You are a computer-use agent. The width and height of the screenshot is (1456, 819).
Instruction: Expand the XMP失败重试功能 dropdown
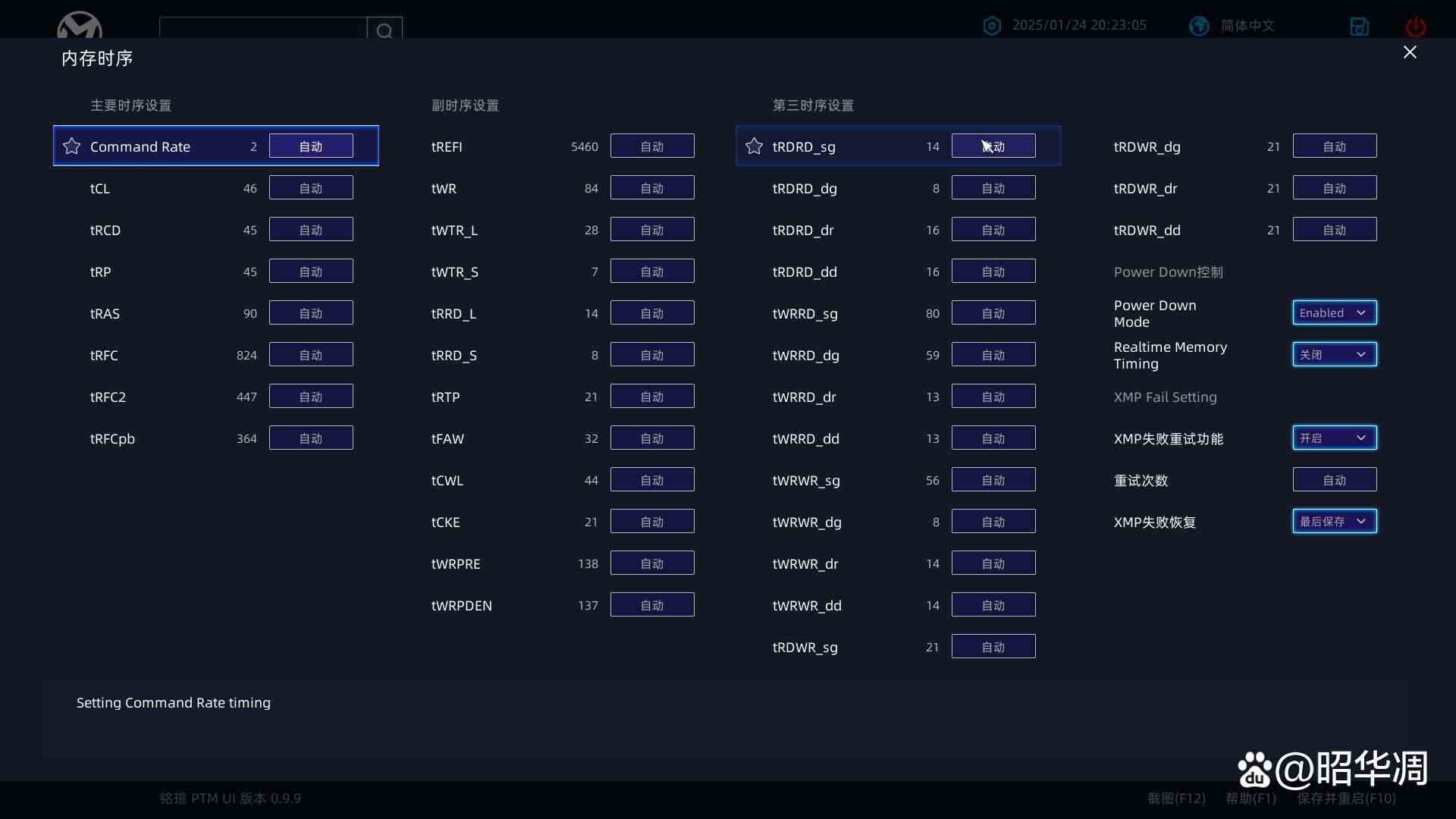(1334, 438)
